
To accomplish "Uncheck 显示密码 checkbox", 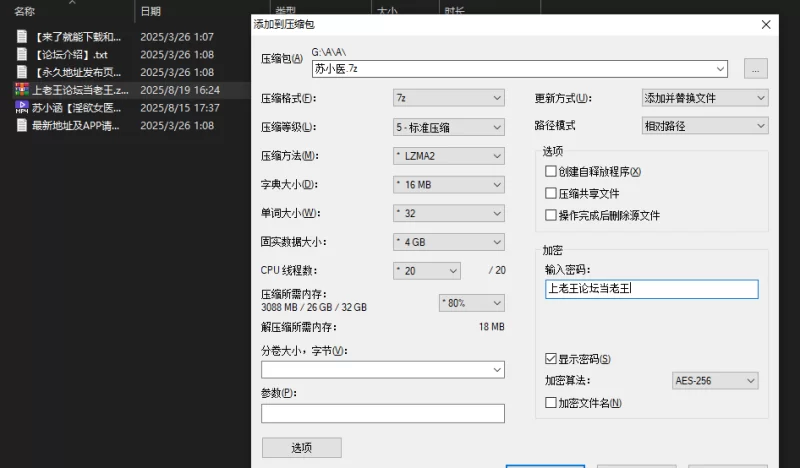I will tap(551, 359).
